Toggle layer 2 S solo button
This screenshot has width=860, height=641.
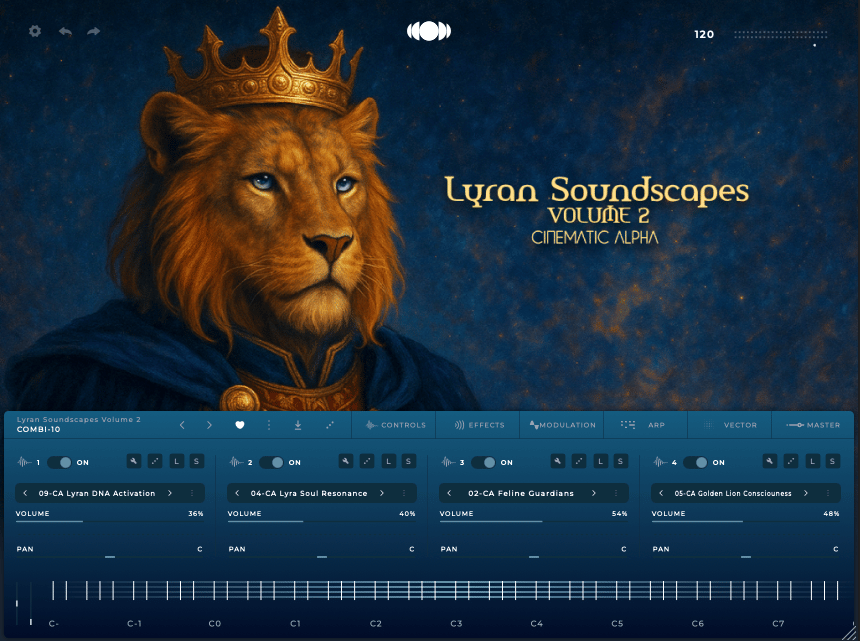click(409, 461)
